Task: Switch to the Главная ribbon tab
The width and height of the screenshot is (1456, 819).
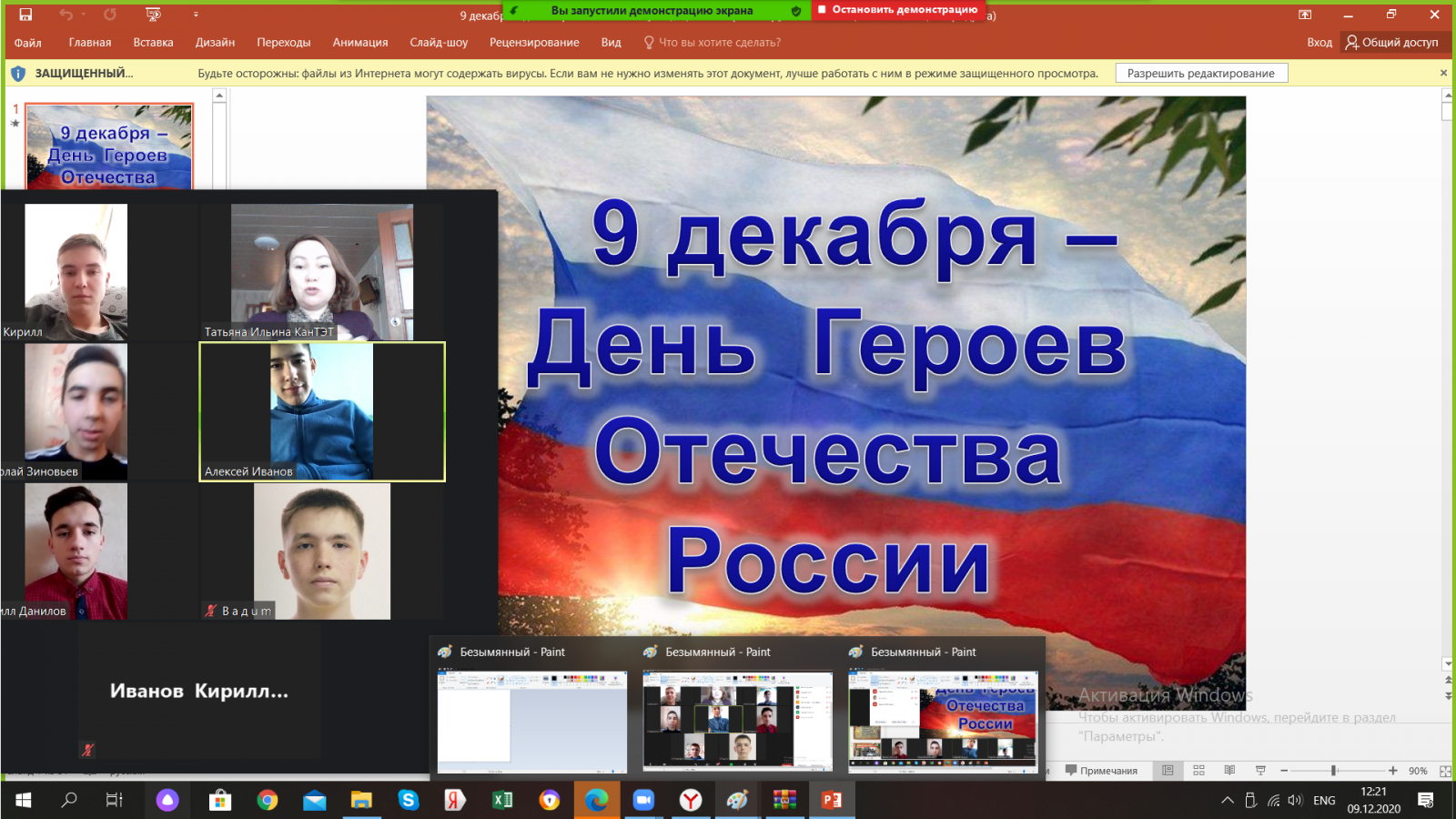Action: pyautogui.click(x=90, y=43)
